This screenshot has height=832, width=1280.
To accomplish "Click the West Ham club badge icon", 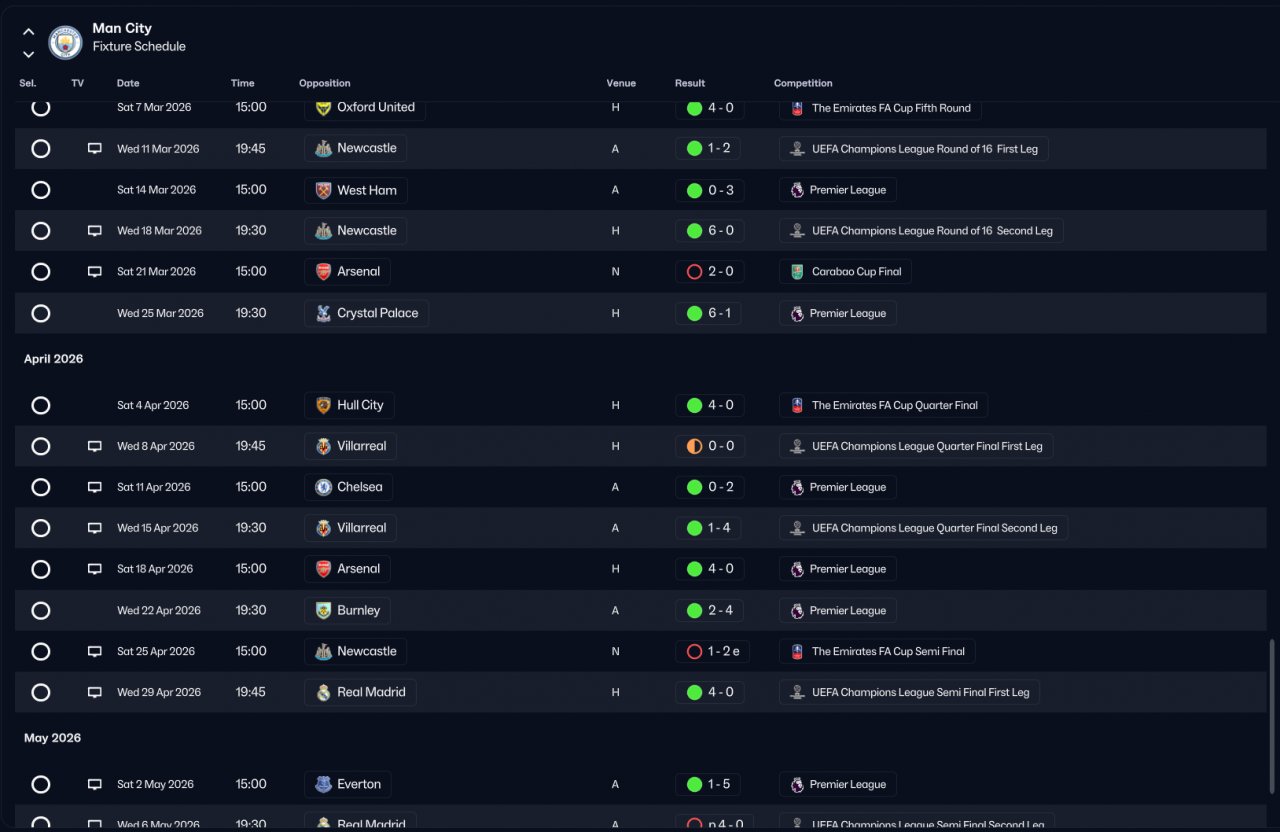I will (x=323, y=190).
